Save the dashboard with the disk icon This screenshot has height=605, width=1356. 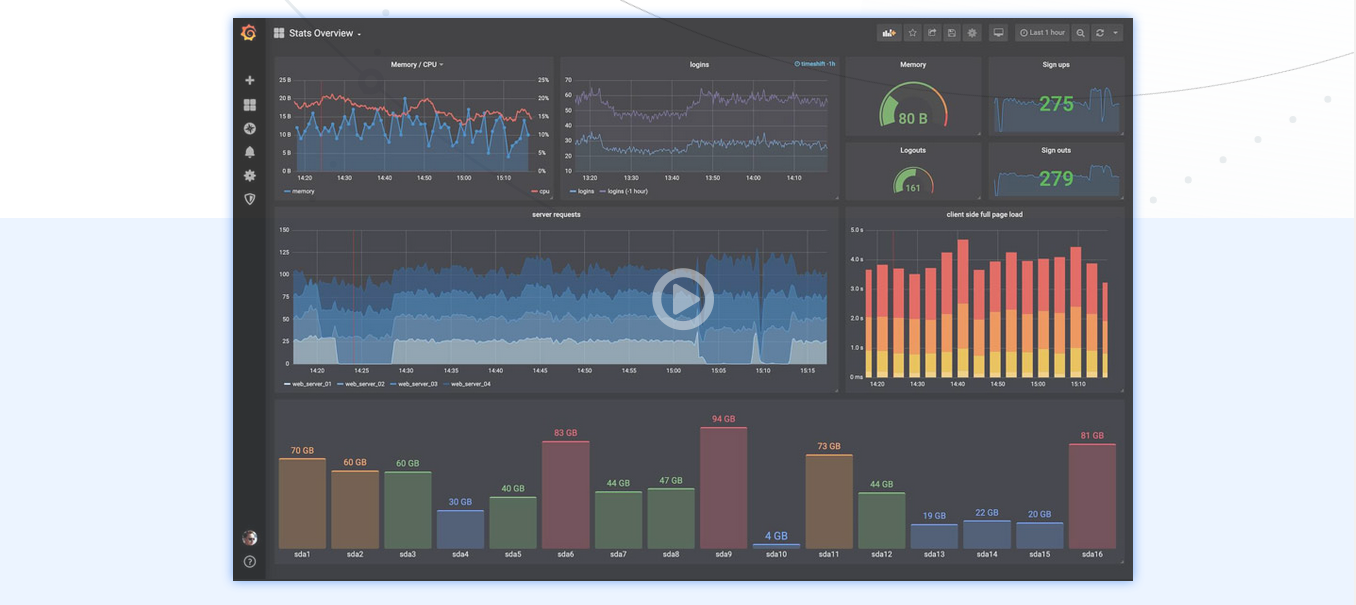click(x=951, y=32)
